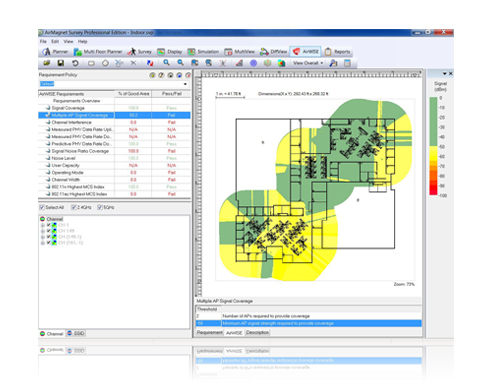The height and width of the screenshot is (385, 488).
Task: Click the multicolor heatmap toolbar icon
Action: [x=282, y=63]
